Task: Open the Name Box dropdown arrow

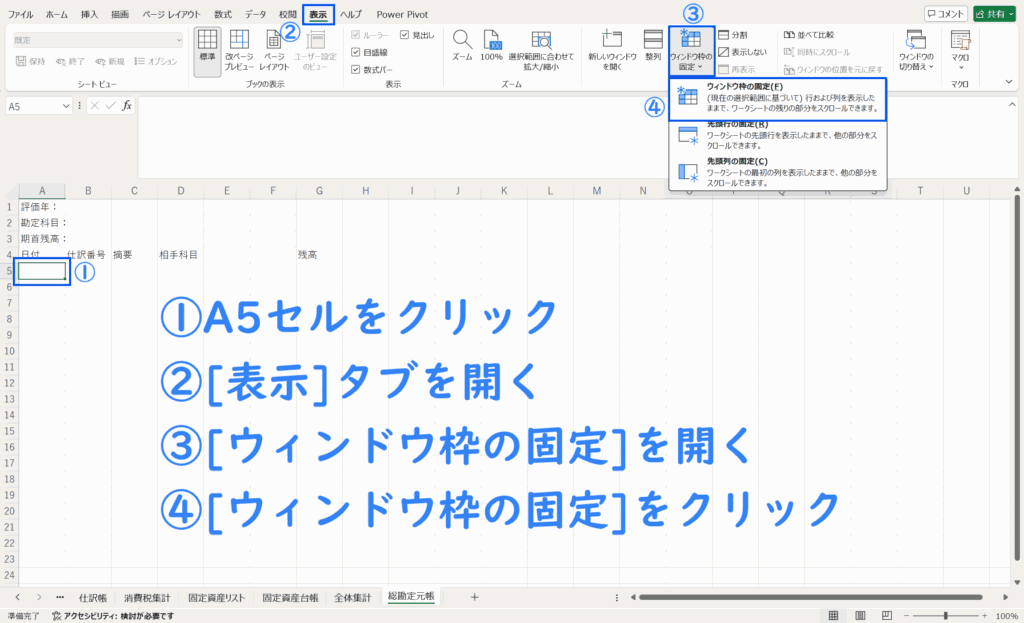Action: coord(66,106)
